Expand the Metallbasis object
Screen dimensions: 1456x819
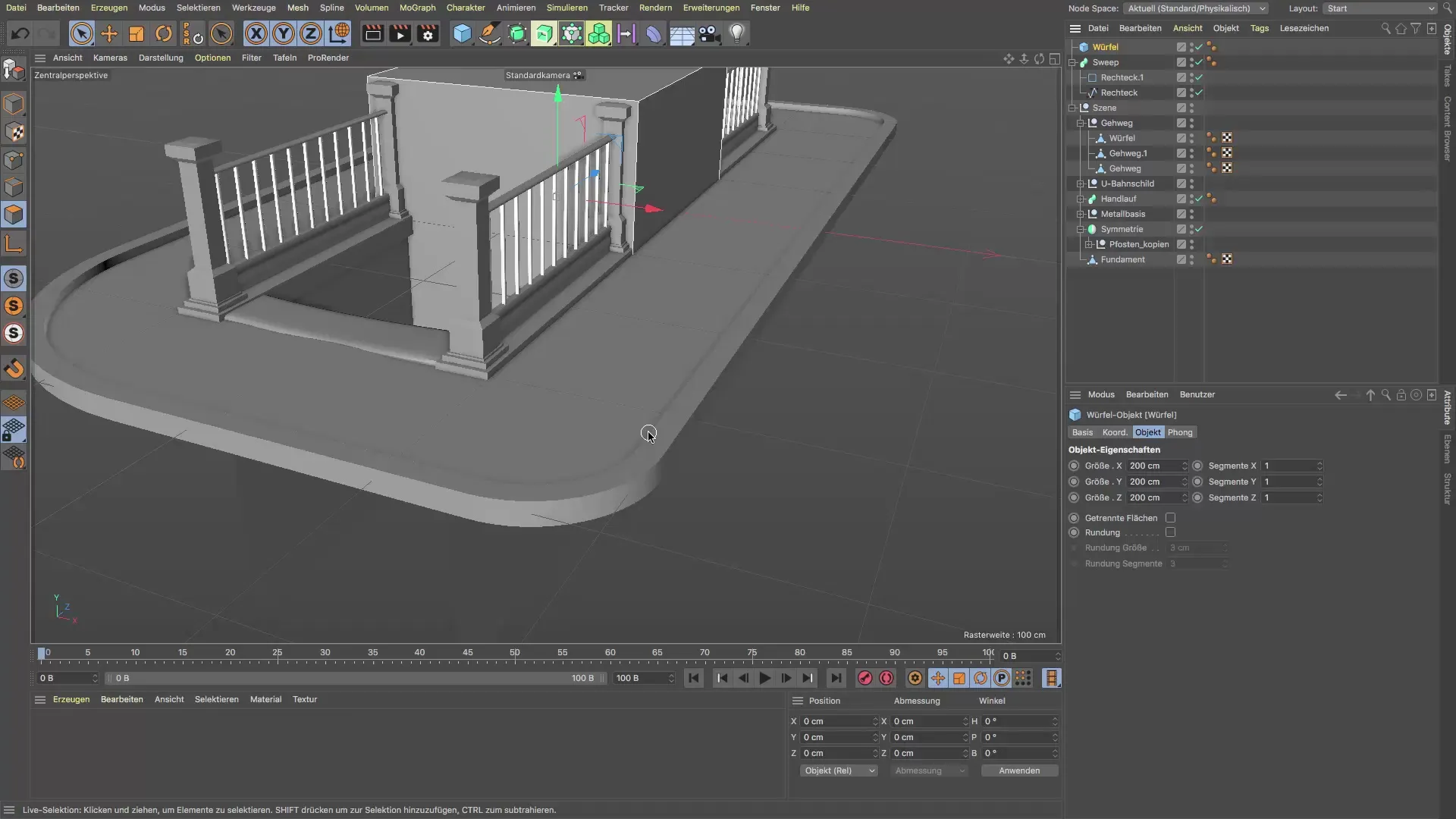click(x=1081, y=214)
